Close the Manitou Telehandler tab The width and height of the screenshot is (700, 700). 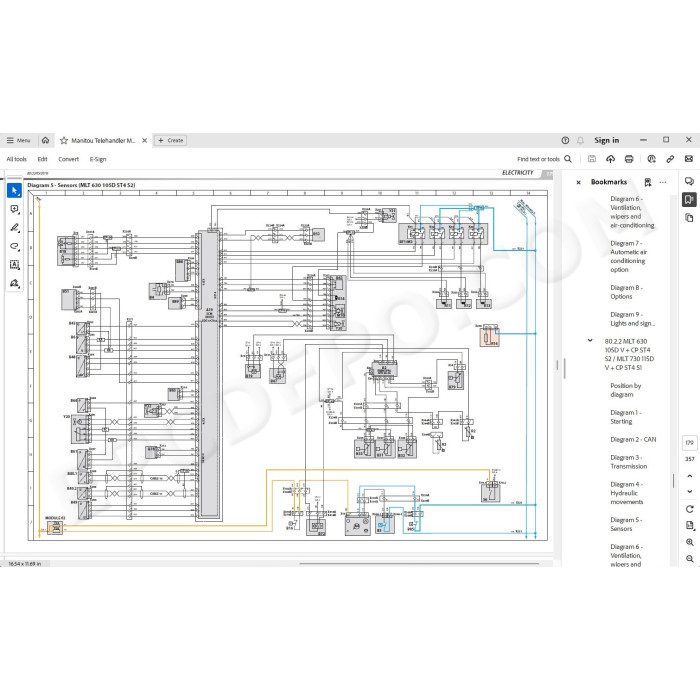pos(145,140)
